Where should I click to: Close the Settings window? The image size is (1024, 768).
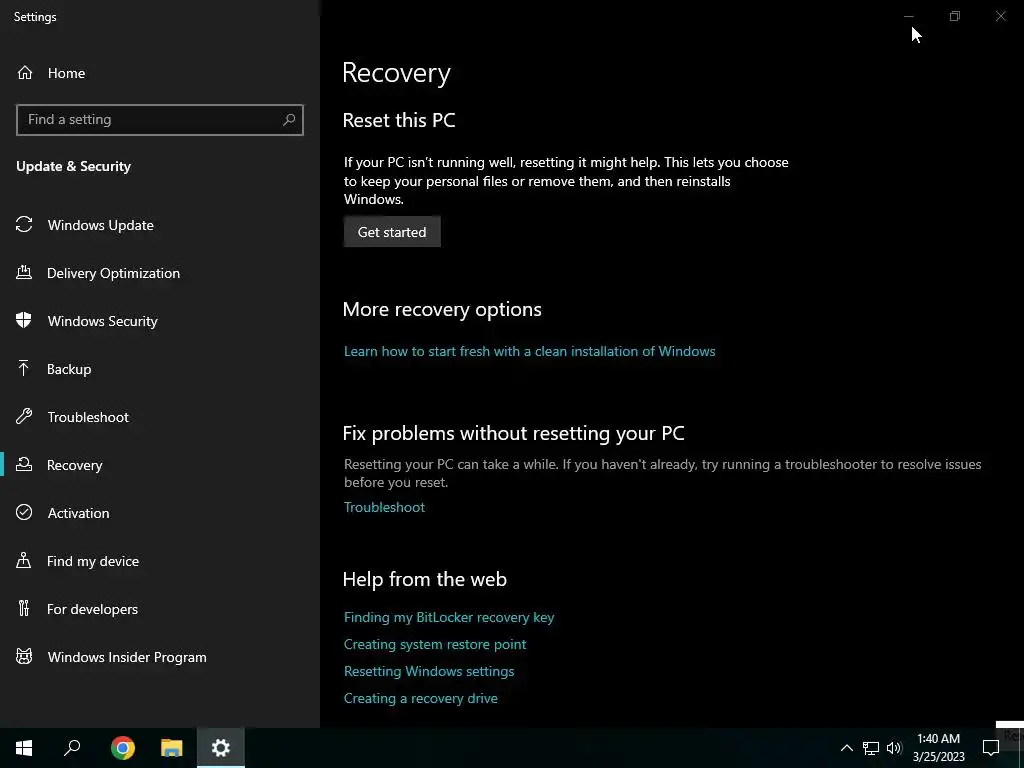1000,16
